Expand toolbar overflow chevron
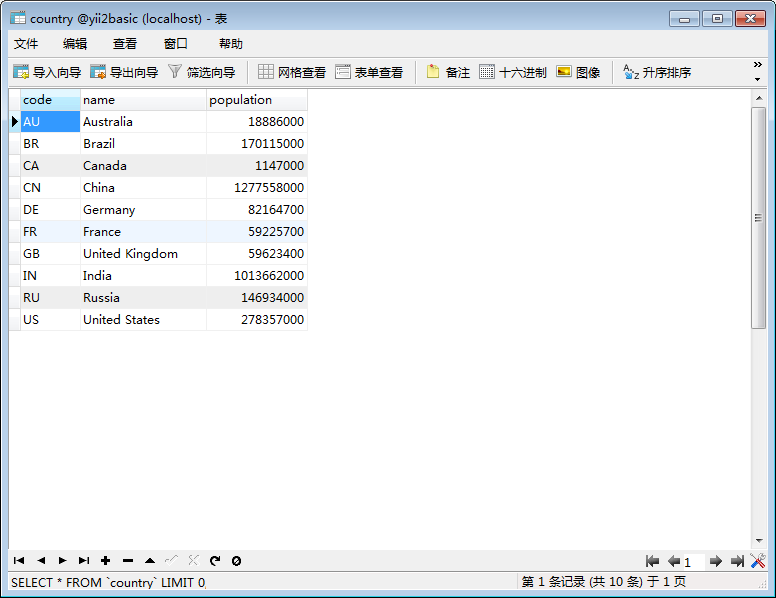This screenshot has width=776, height=598. [x=757, y=65]
